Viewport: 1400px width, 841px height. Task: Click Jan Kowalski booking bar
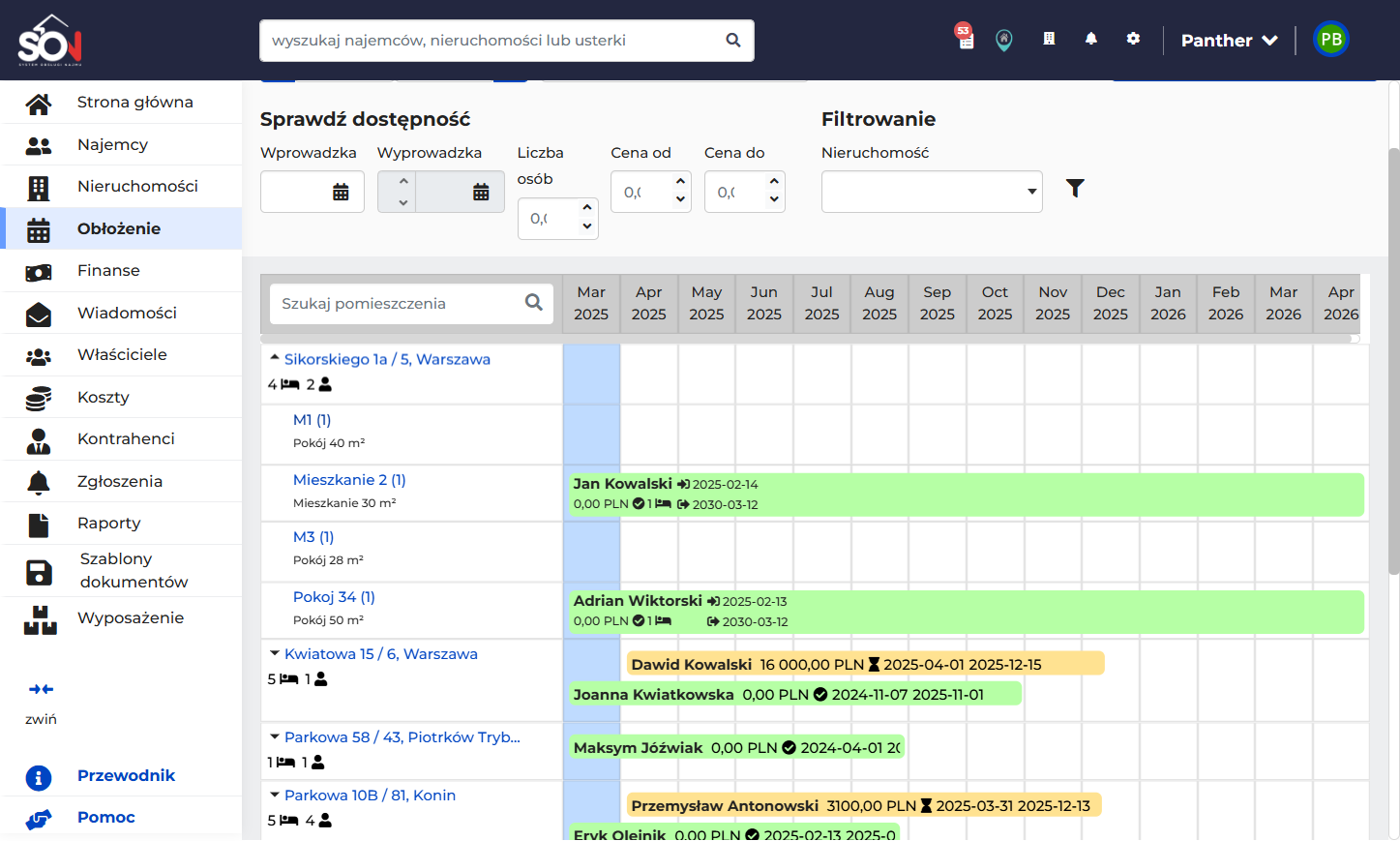967,495
